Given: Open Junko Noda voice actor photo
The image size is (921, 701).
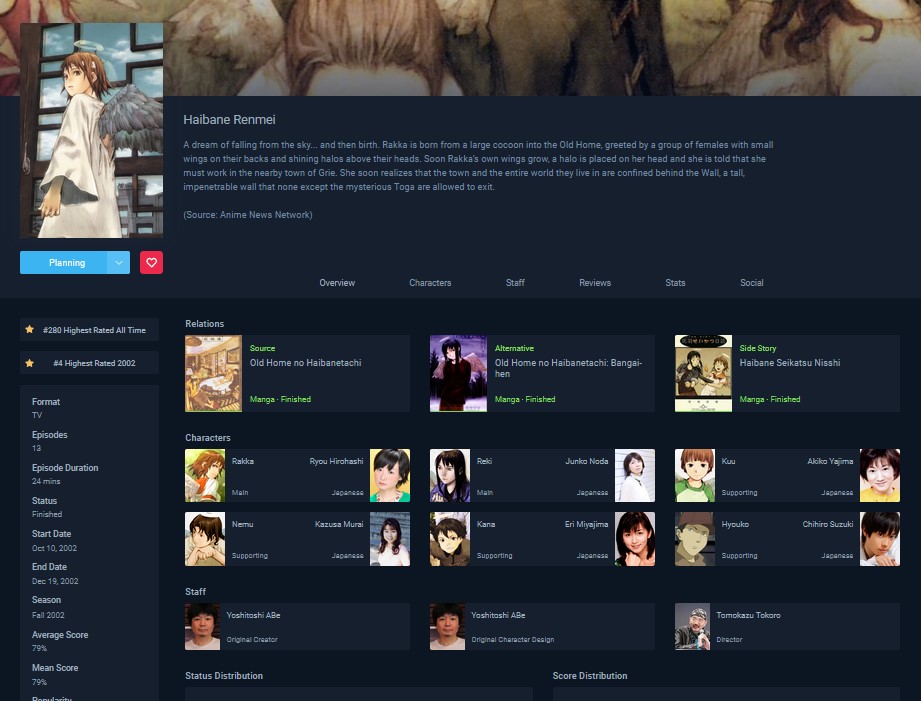Looking at the screenshot, I should tap(635, 475).
